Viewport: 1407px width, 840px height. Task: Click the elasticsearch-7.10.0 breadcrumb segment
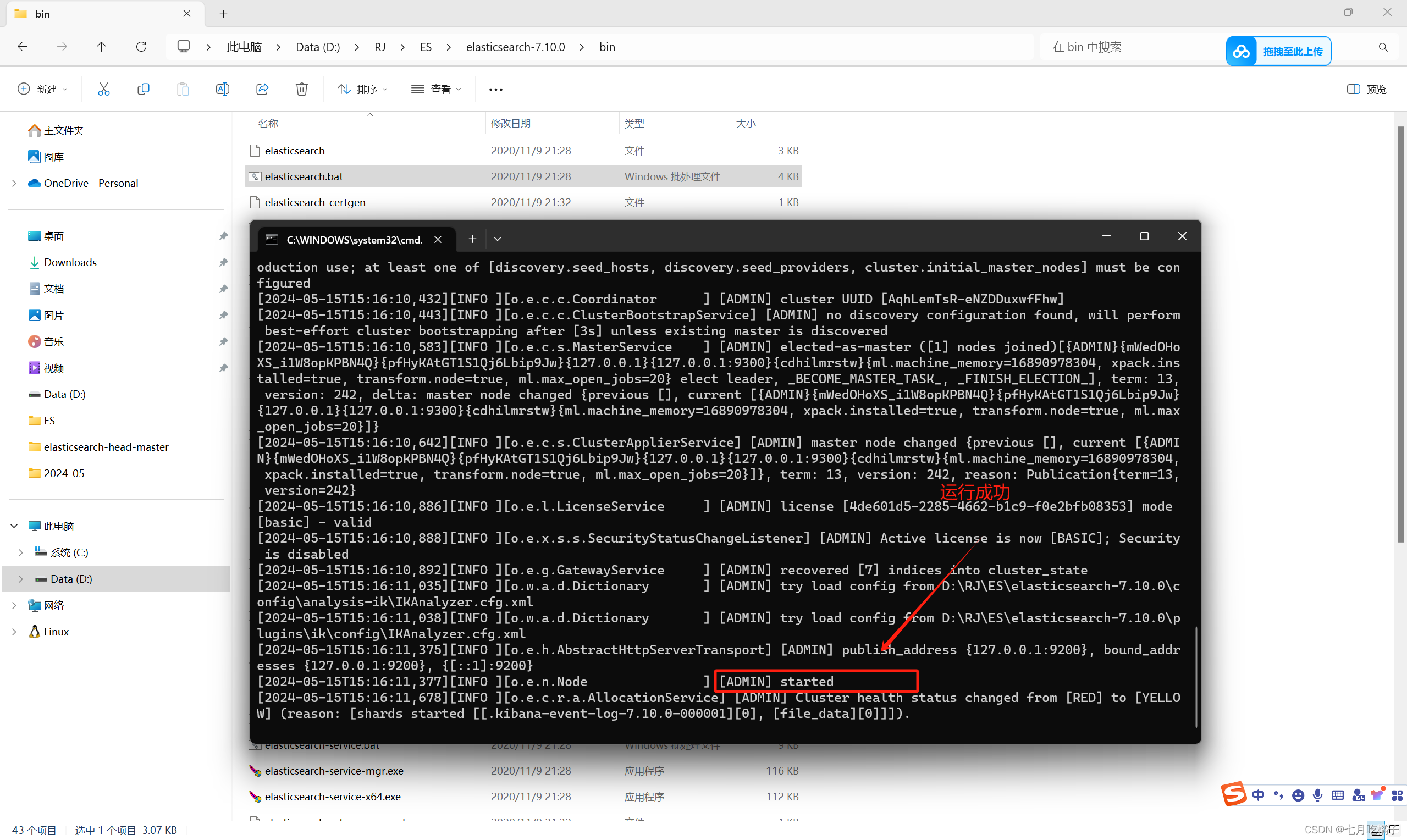coord(515,47)
